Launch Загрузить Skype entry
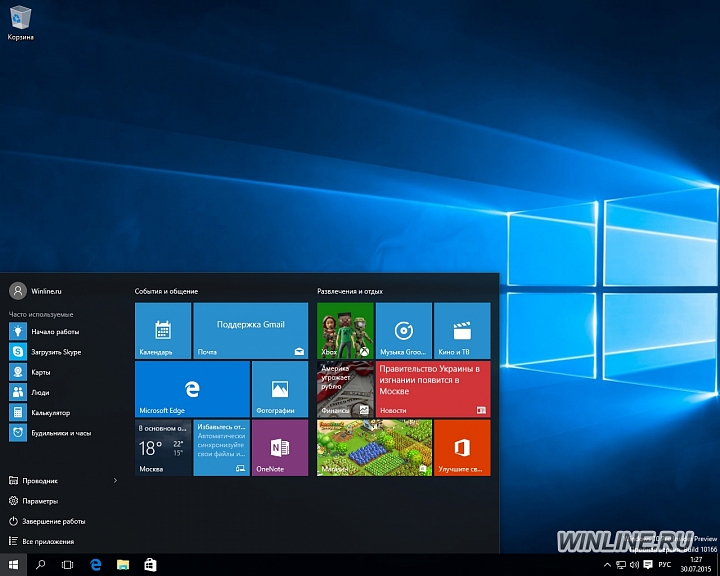Image resolution: width=720 pixels, height=576 pixels. click(64, 352)
